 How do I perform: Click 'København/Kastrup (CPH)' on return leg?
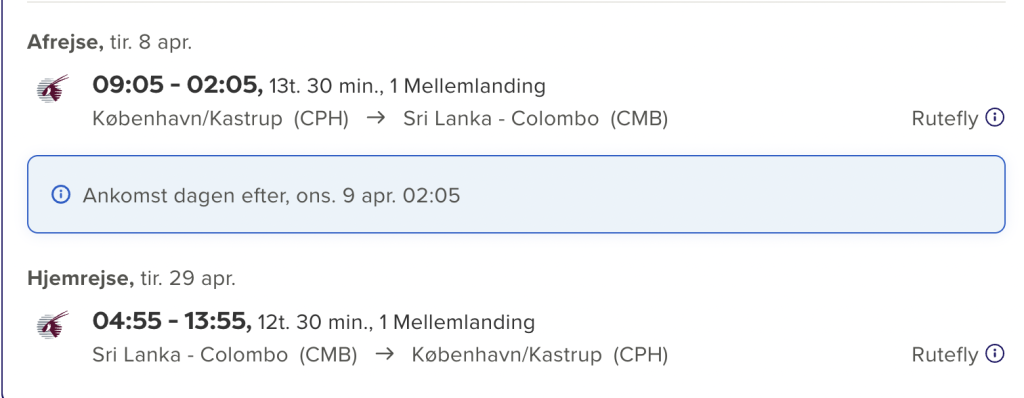[x=540, y=355]
